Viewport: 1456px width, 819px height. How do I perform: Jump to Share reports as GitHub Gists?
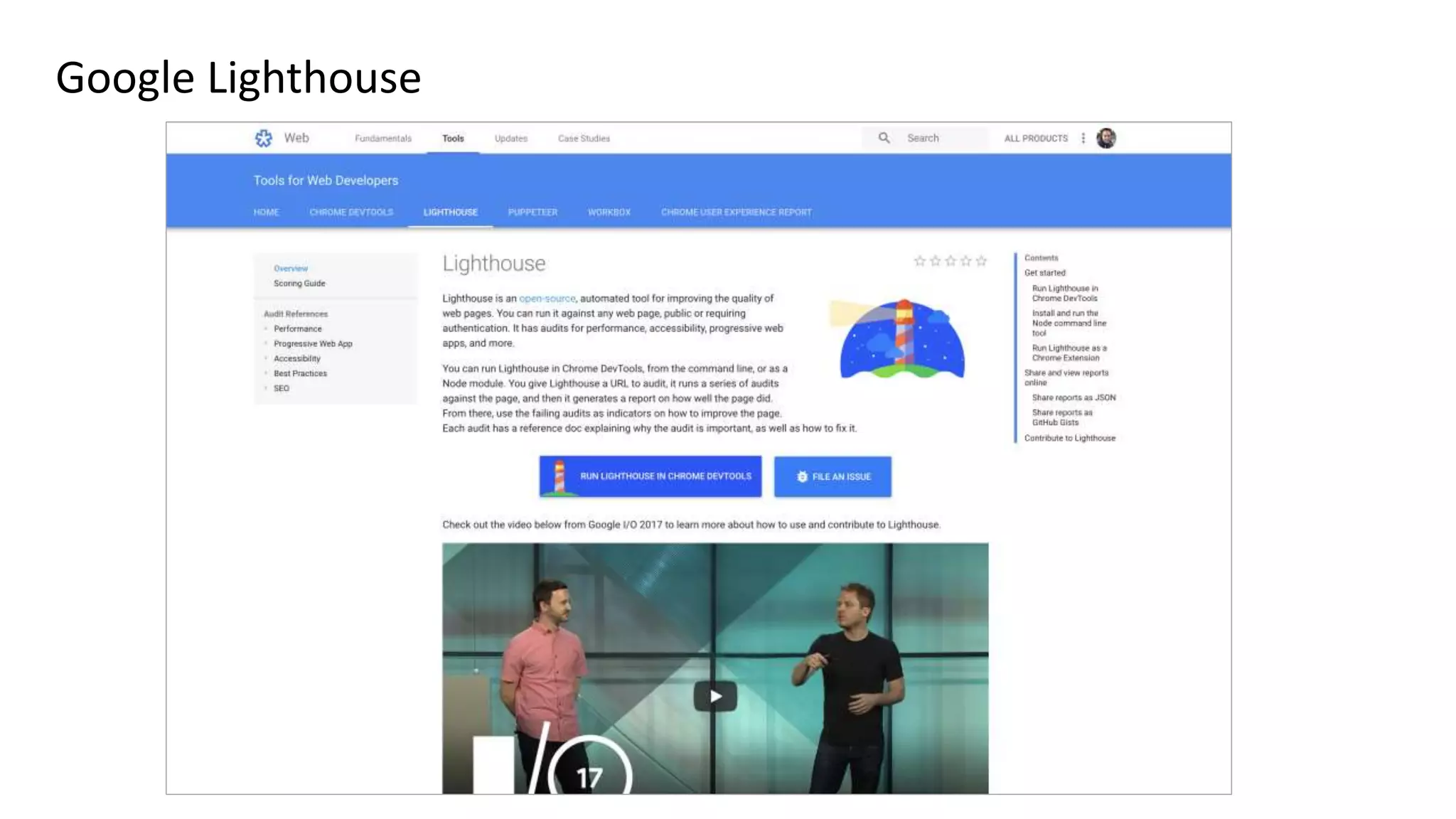pos(1062,418)
